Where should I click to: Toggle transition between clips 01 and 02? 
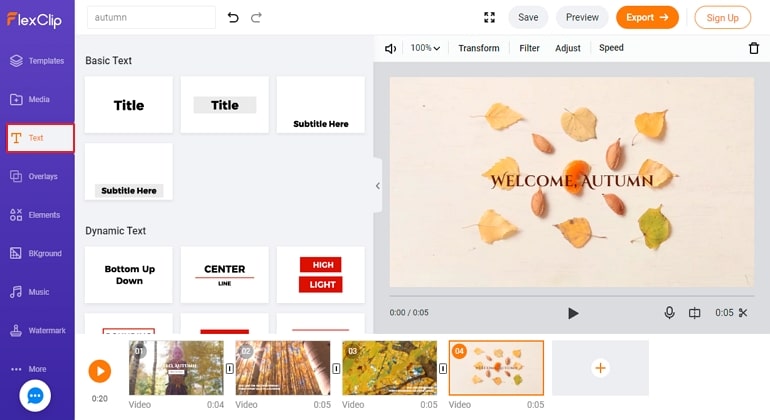(x=229, y=368)
